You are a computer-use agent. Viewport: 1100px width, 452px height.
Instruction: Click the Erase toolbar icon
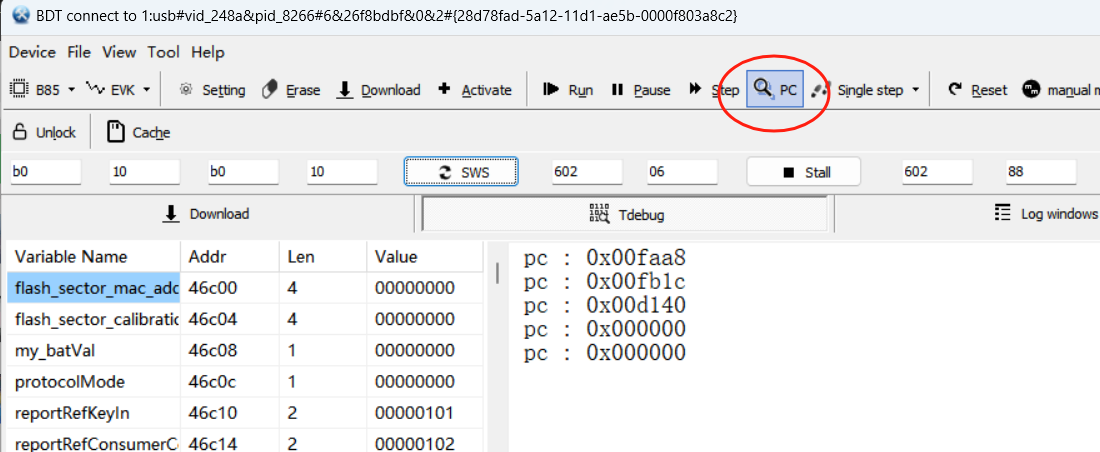pyautogui.click(x=269, y=90)
